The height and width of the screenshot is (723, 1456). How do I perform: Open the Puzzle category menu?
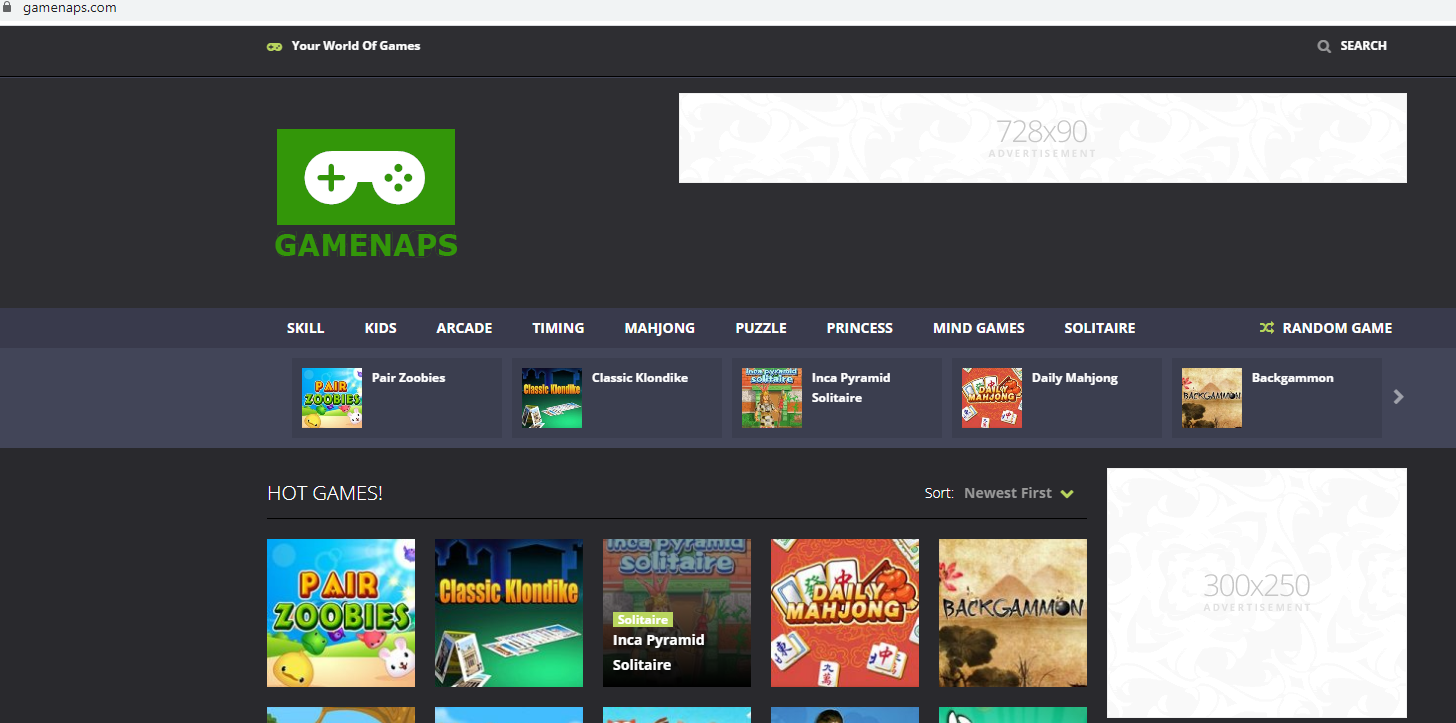(x=761, y=328)
